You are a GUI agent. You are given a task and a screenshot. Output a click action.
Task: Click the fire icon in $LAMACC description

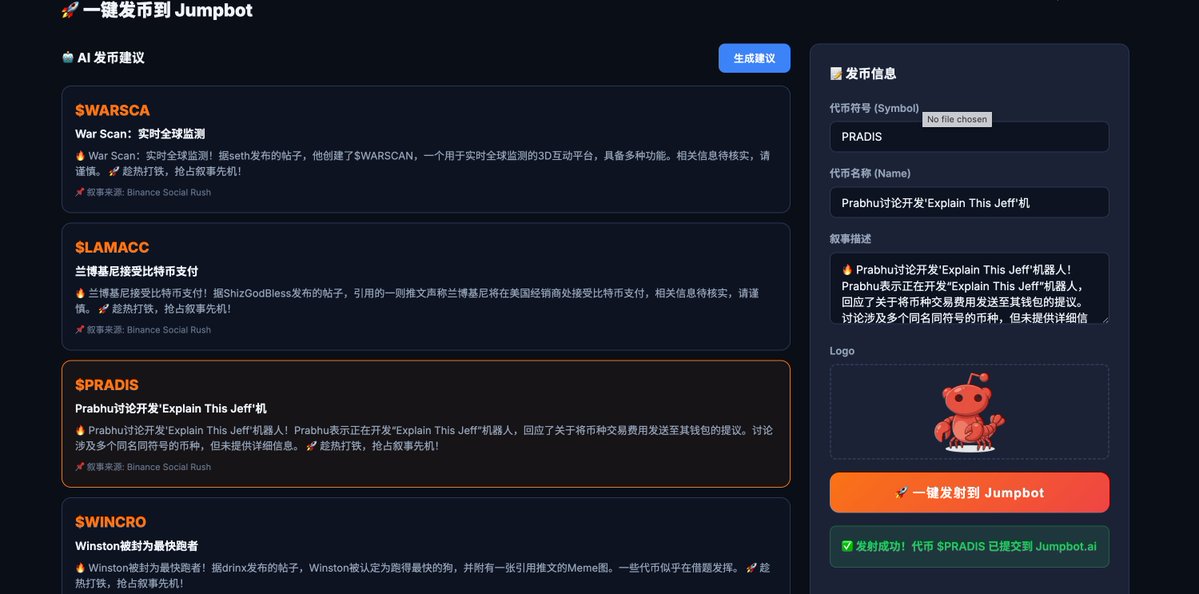80,293
